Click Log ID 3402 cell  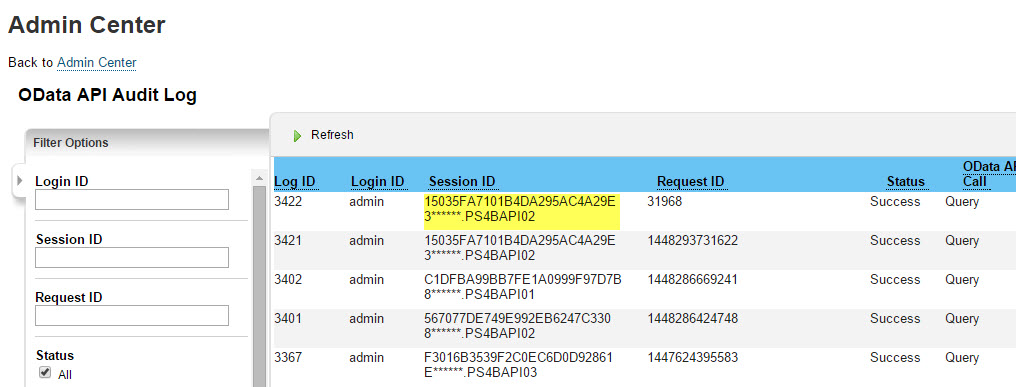288,279
